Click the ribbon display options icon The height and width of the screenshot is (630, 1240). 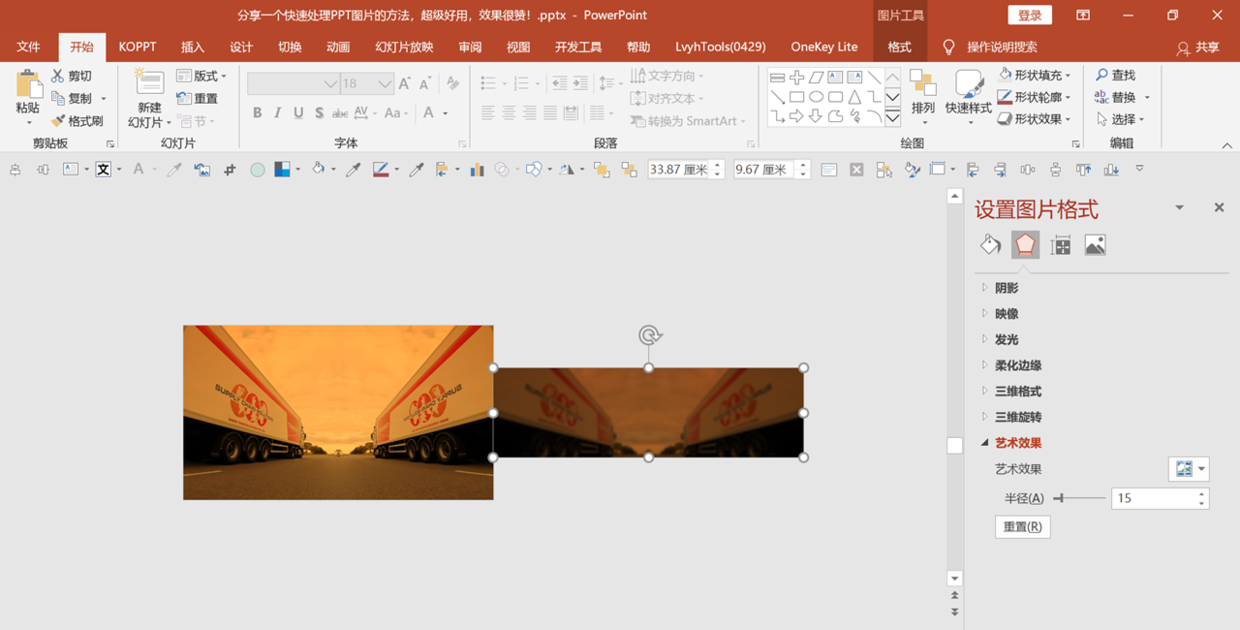tap(1083, 15)
